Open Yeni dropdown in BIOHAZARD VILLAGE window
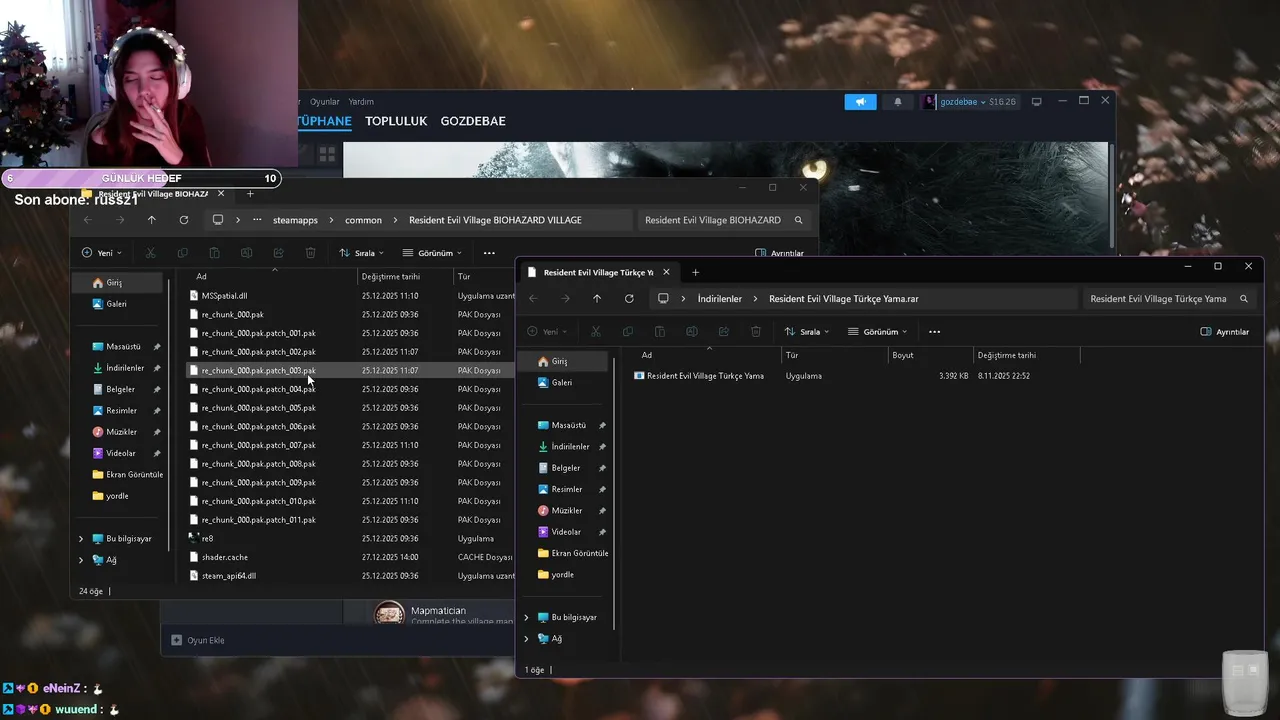 (102, 253)
